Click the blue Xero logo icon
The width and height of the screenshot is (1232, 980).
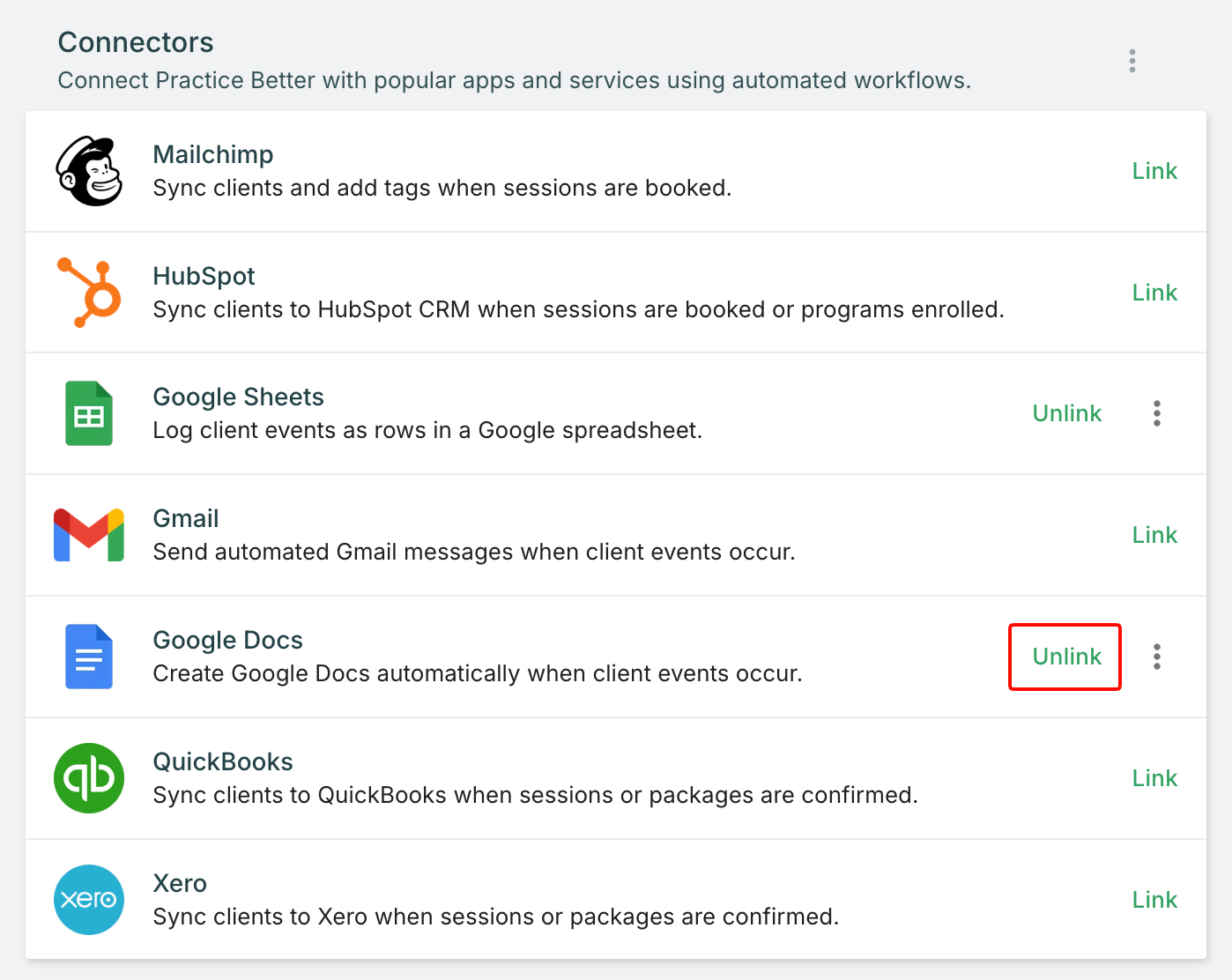[89, 900]
